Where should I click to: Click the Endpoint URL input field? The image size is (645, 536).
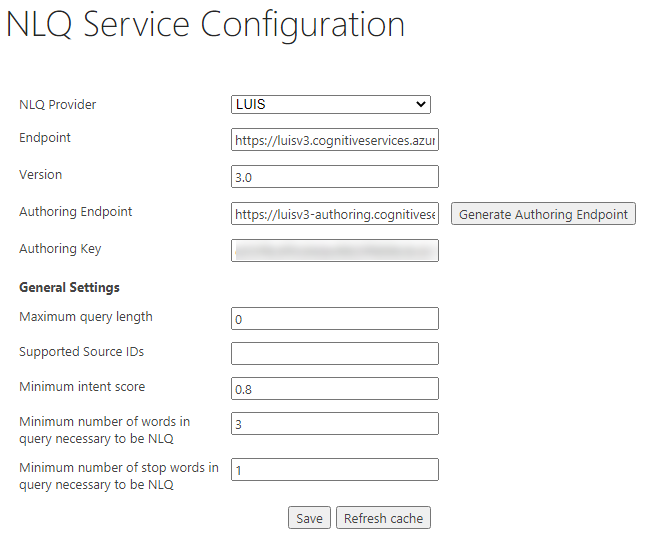pos(334,141)
